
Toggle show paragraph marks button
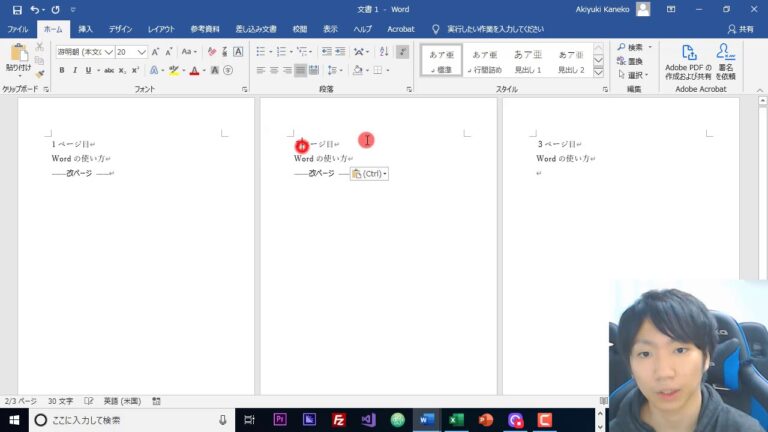(402, 52)
